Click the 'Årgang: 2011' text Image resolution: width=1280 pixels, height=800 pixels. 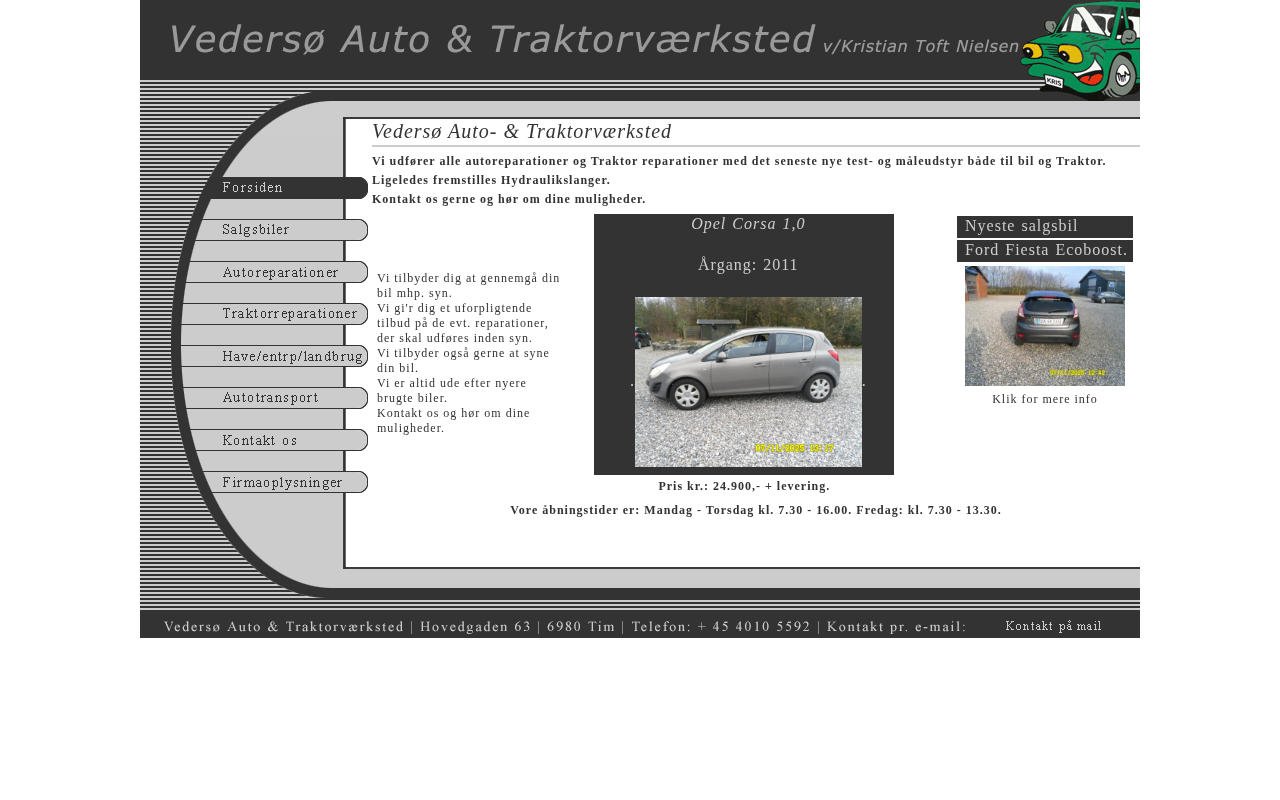[x=748, y=265]
